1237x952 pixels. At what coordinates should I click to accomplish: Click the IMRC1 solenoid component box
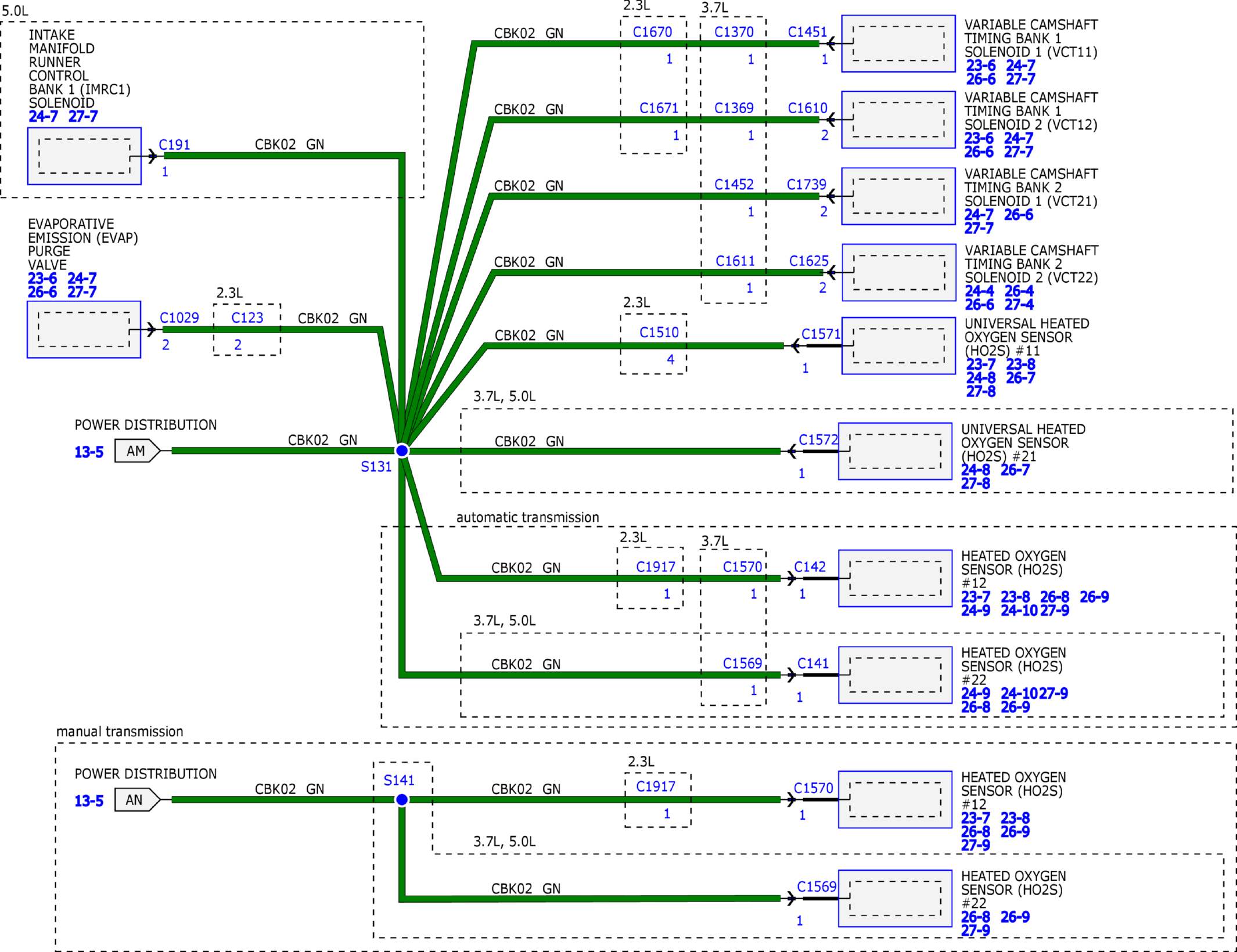click(x=84, y=156)
